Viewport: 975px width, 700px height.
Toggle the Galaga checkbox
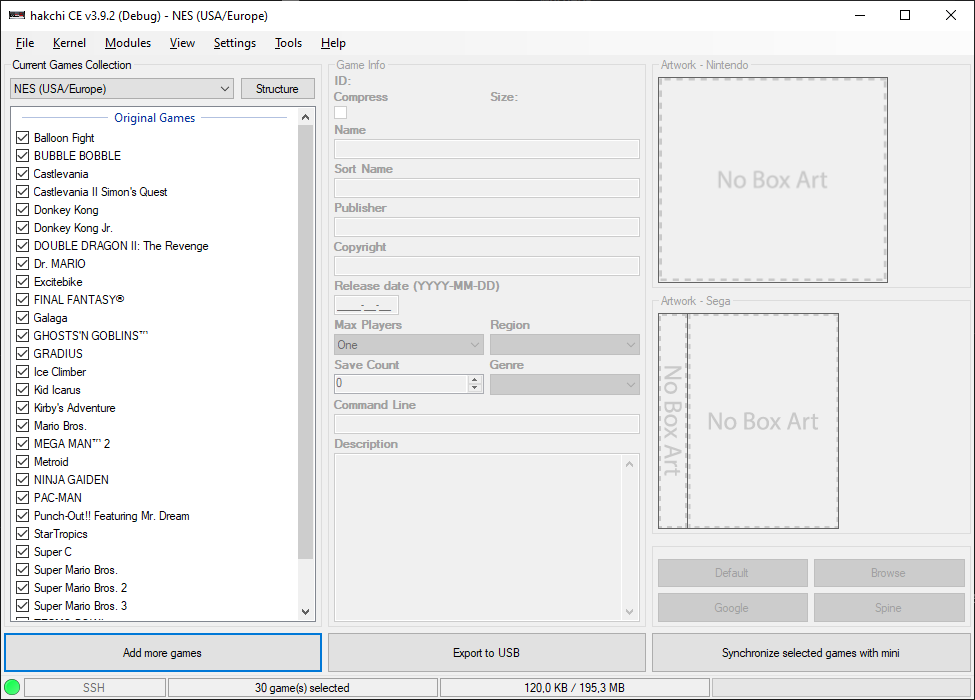coord(23,318)
